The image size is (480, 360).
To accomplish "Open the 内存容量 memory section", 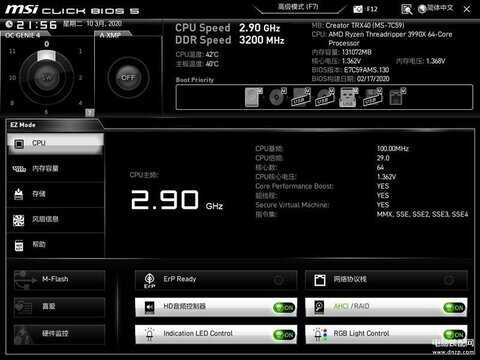I will (55, 169).
